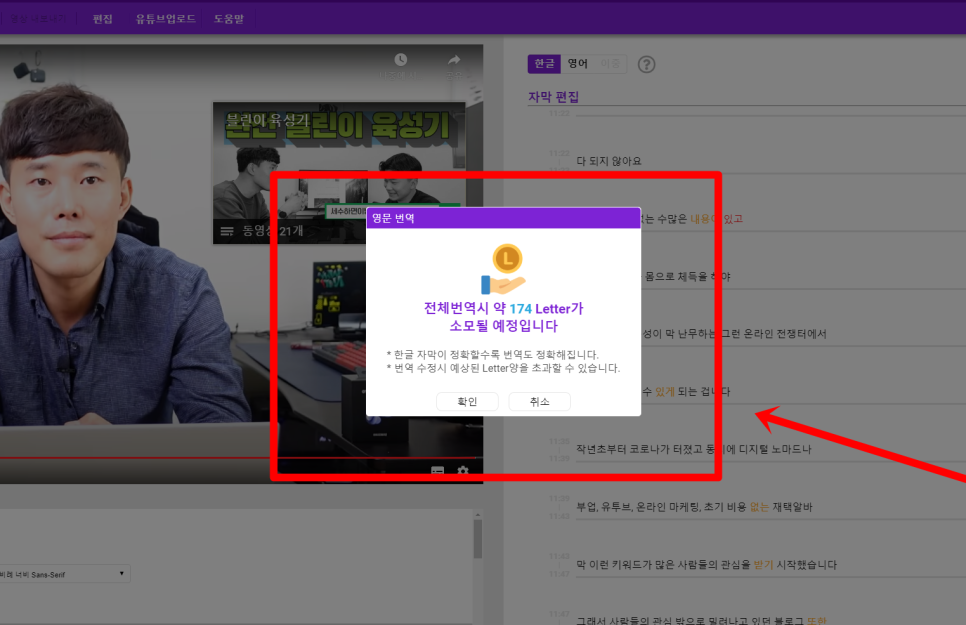Click the playlist thumbnail in the video

coord(339,173)
